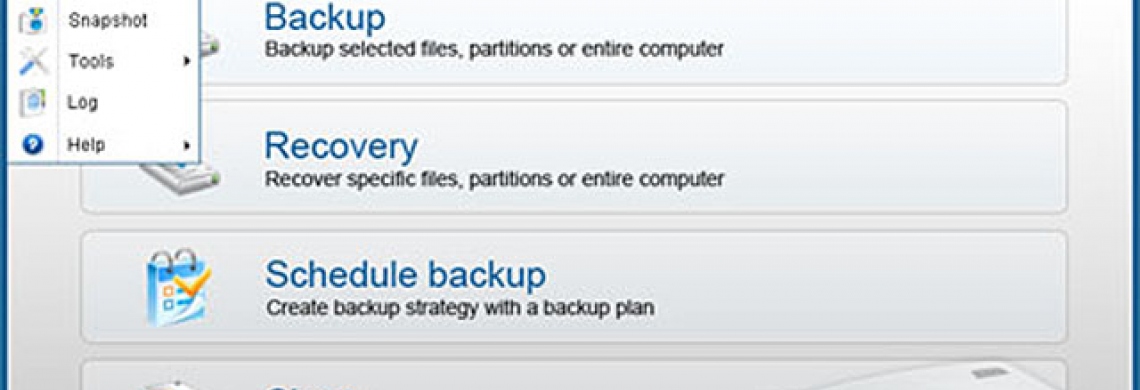Click the blue Help question mark icon
1140x390 pixels.
point(33,144)
